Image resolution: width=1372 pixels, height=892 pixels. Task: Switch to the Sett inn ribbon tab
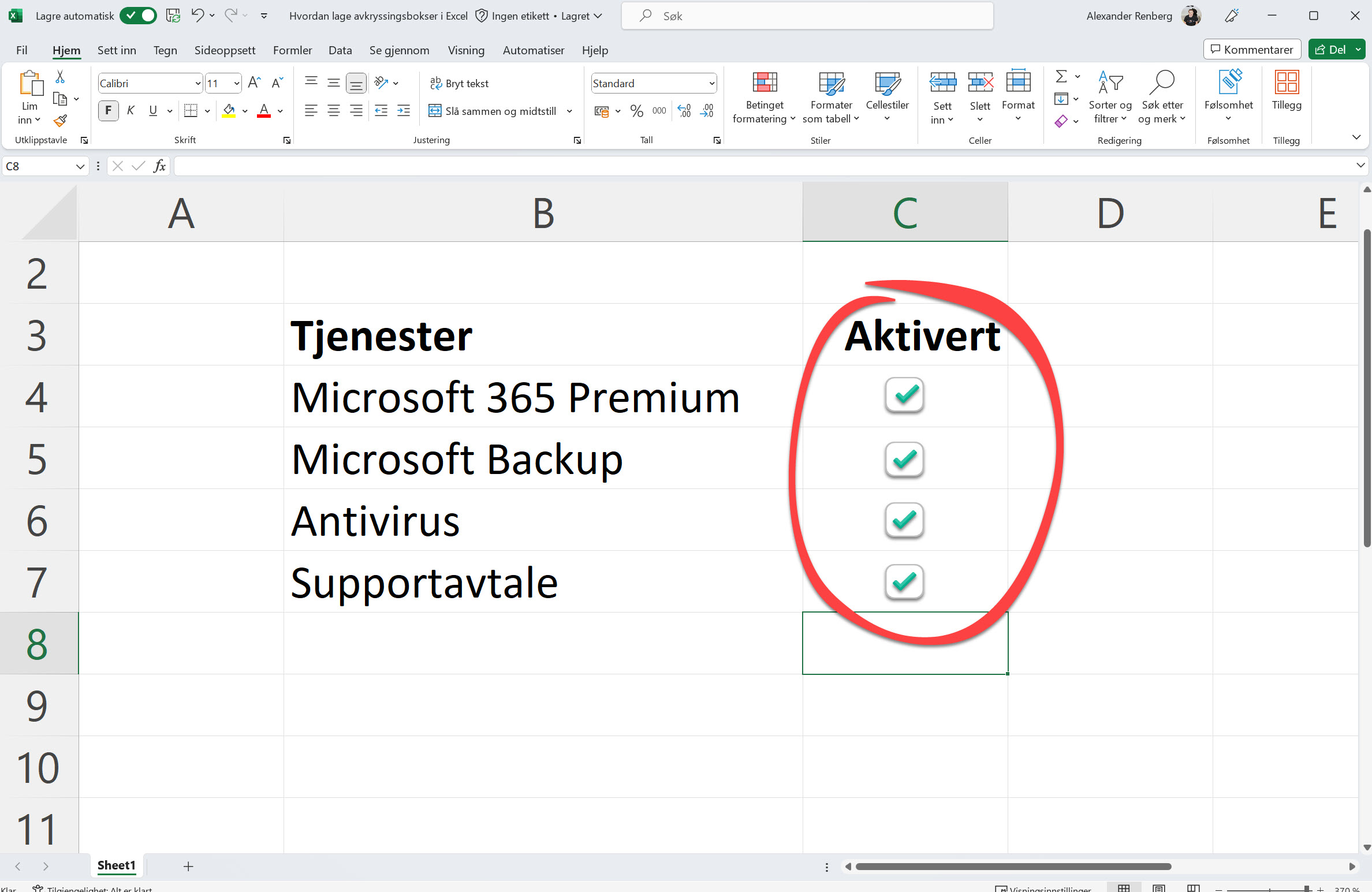(117, 50)
